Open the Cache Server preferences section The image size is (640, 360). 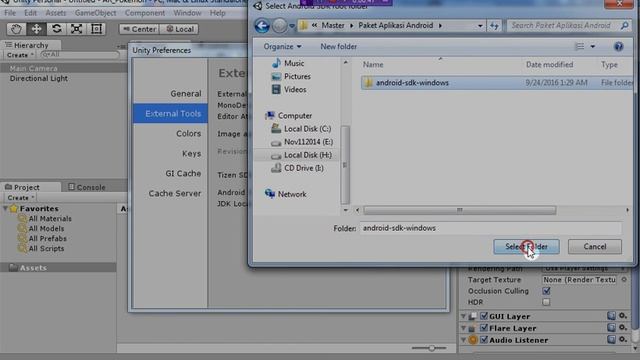pos(175,193)
